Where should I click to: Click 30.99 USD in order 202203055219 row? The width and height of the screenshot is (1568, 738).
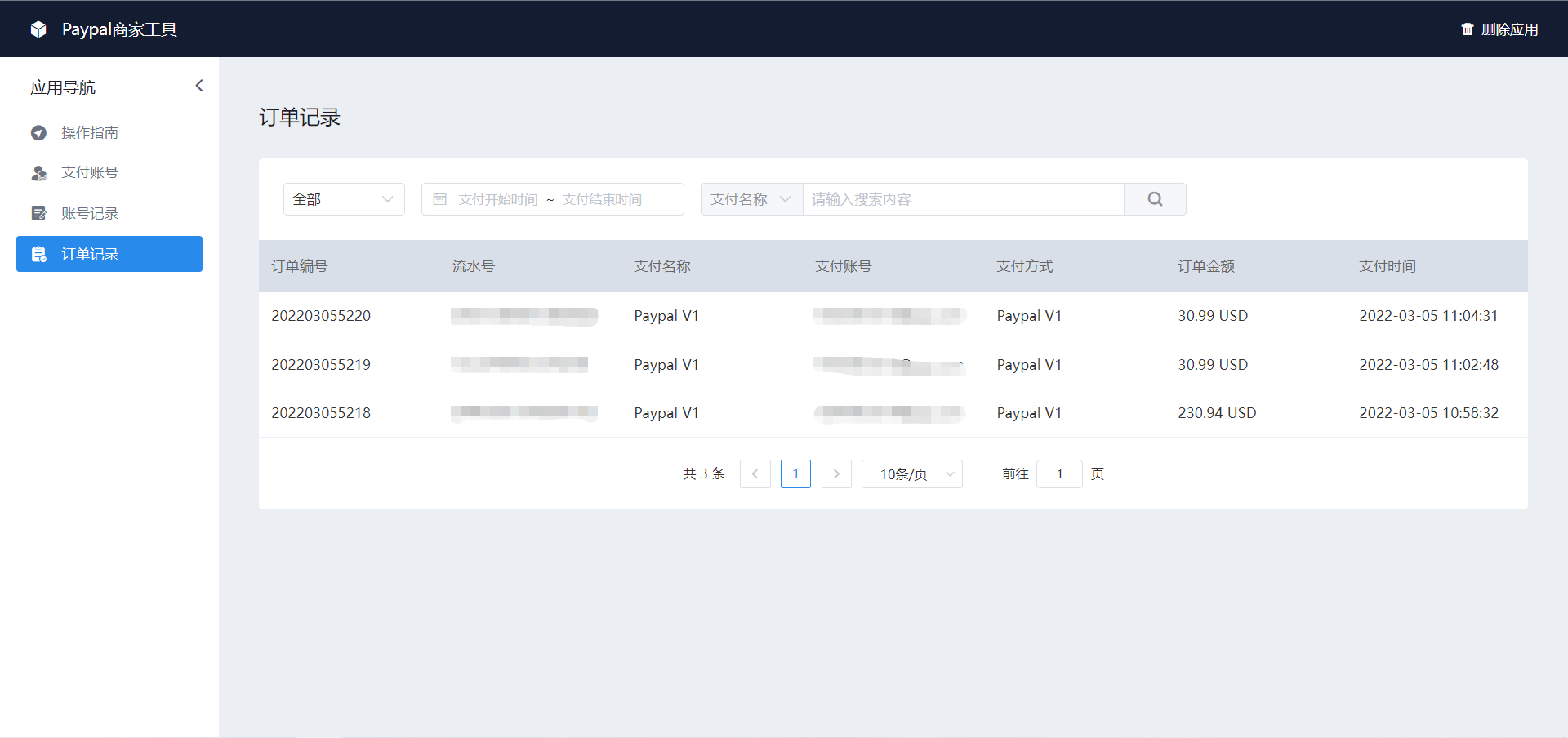point(1213,365)
